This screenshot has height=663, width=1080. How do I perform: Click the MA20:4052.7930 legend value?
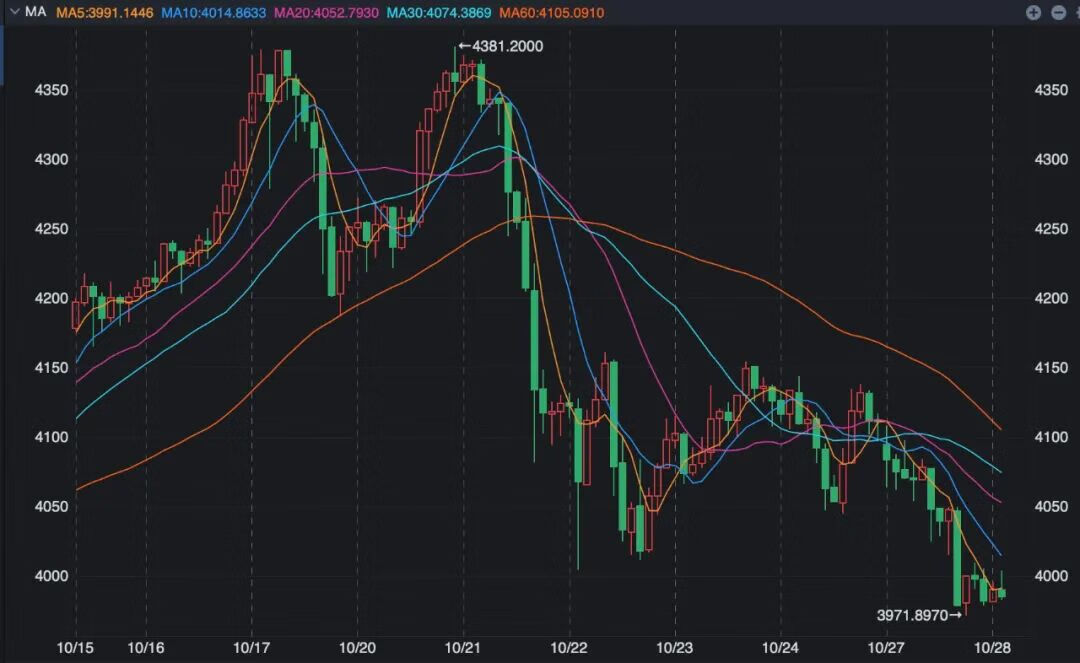(x=326, y=12)
